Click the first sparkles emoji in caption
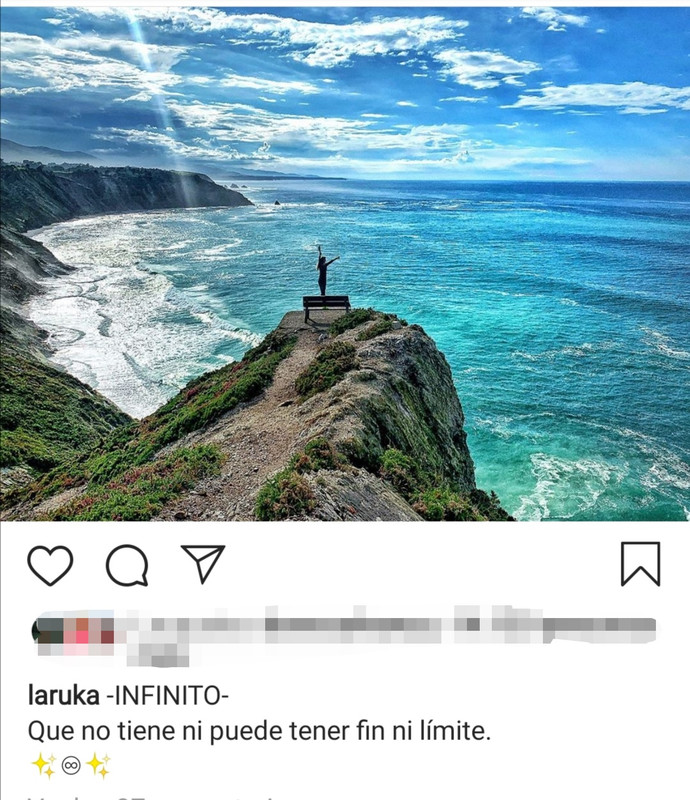The image size is (690, 800). (43, 766)
